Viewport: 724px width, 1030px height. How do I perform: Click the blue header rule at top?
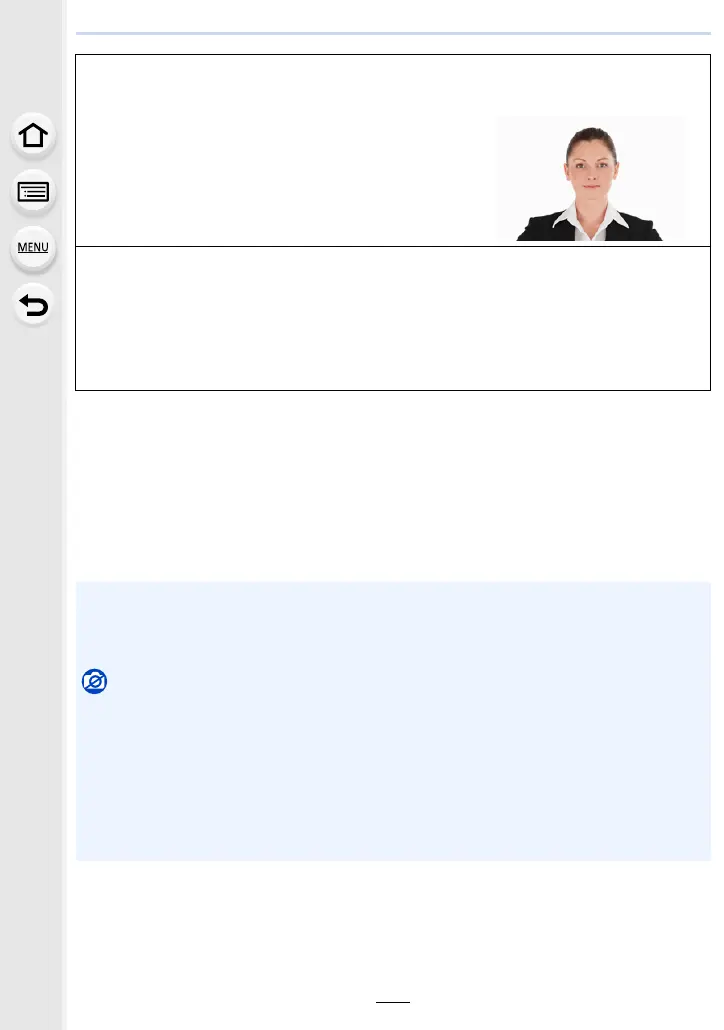393,33
